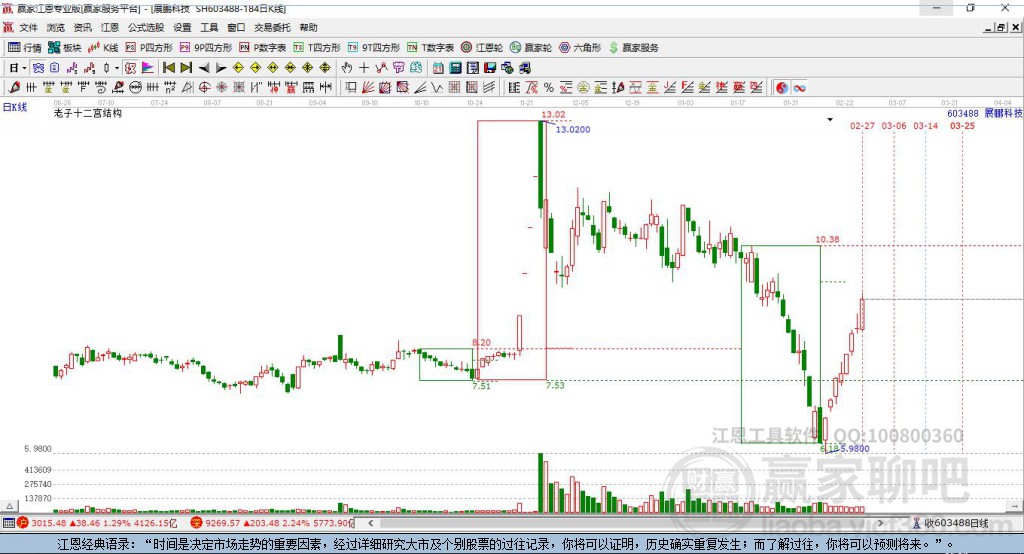Select the Gann fan lines tool
The image size is (1024, 554).
coord(368,88)
